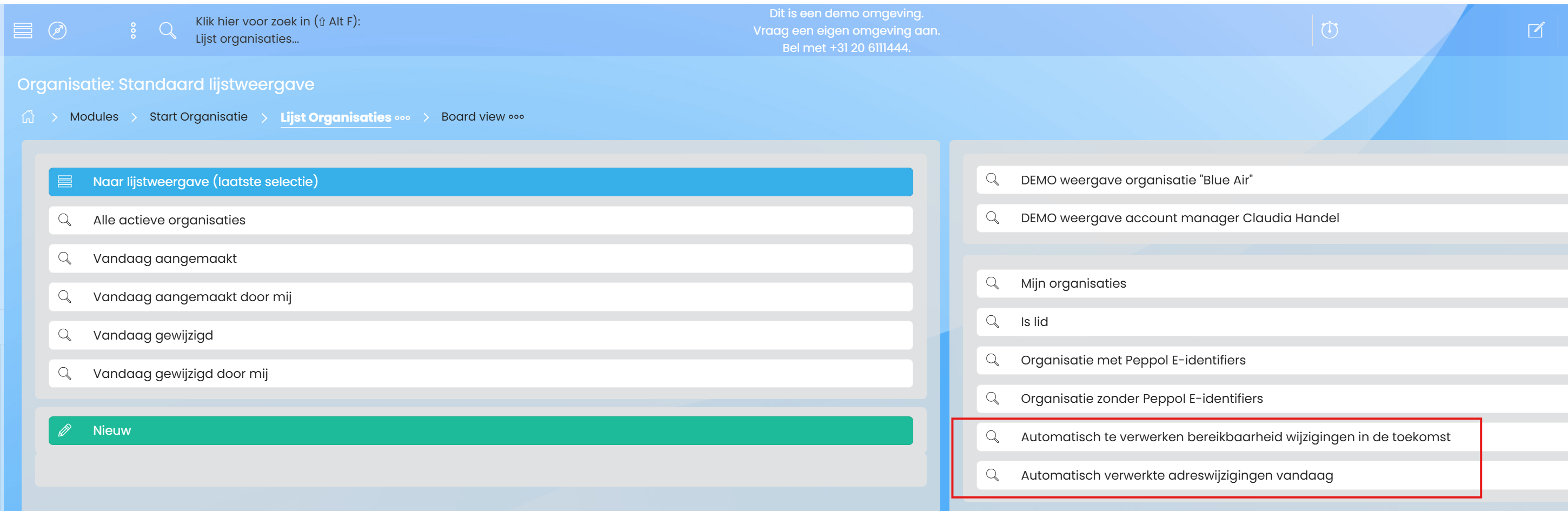
Task: Open Alle actieve organisaties list
Action: 481,220
